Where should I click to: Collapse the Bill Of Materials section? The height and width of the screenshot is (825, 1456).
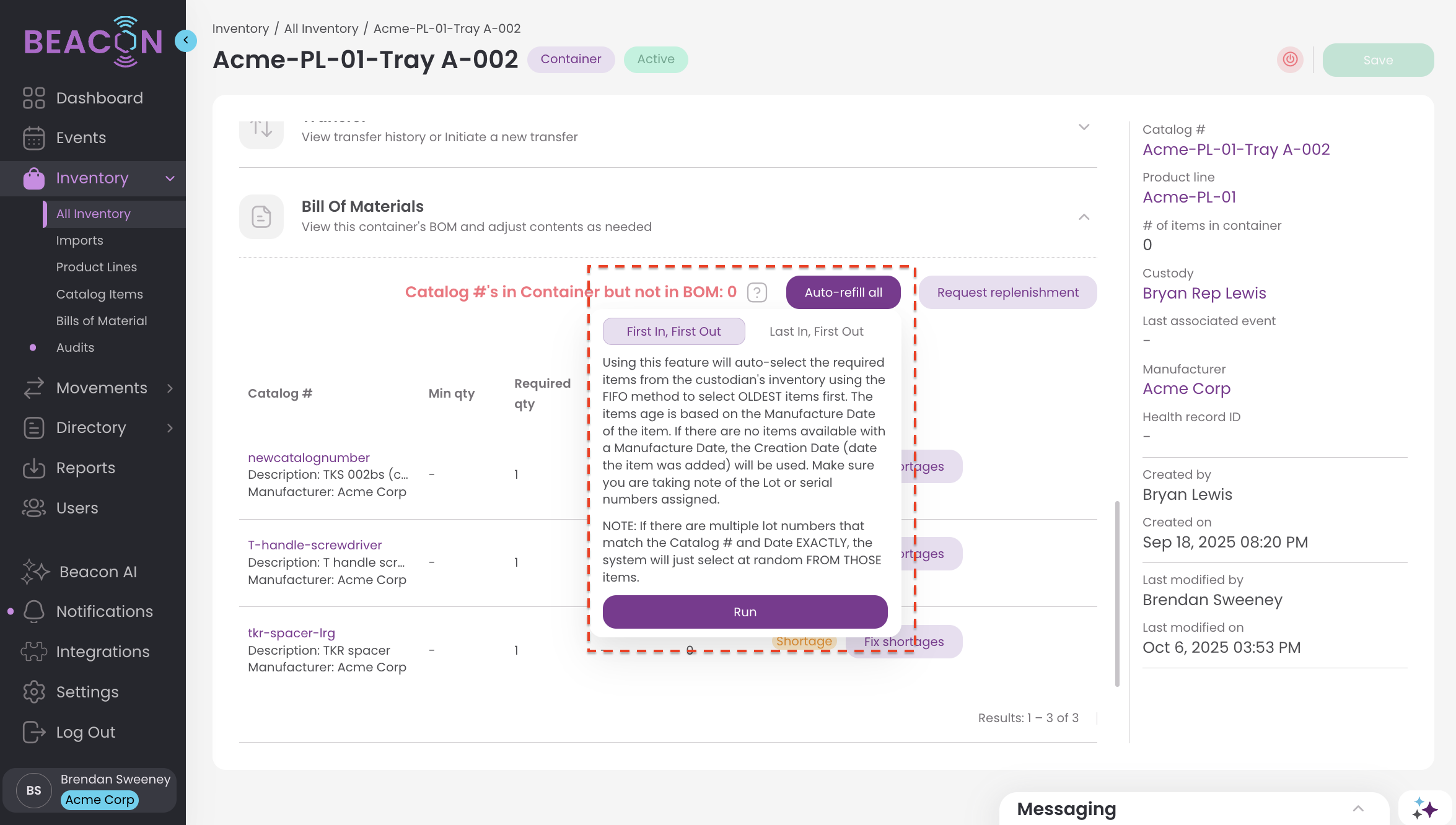(x=1084, y=217)
